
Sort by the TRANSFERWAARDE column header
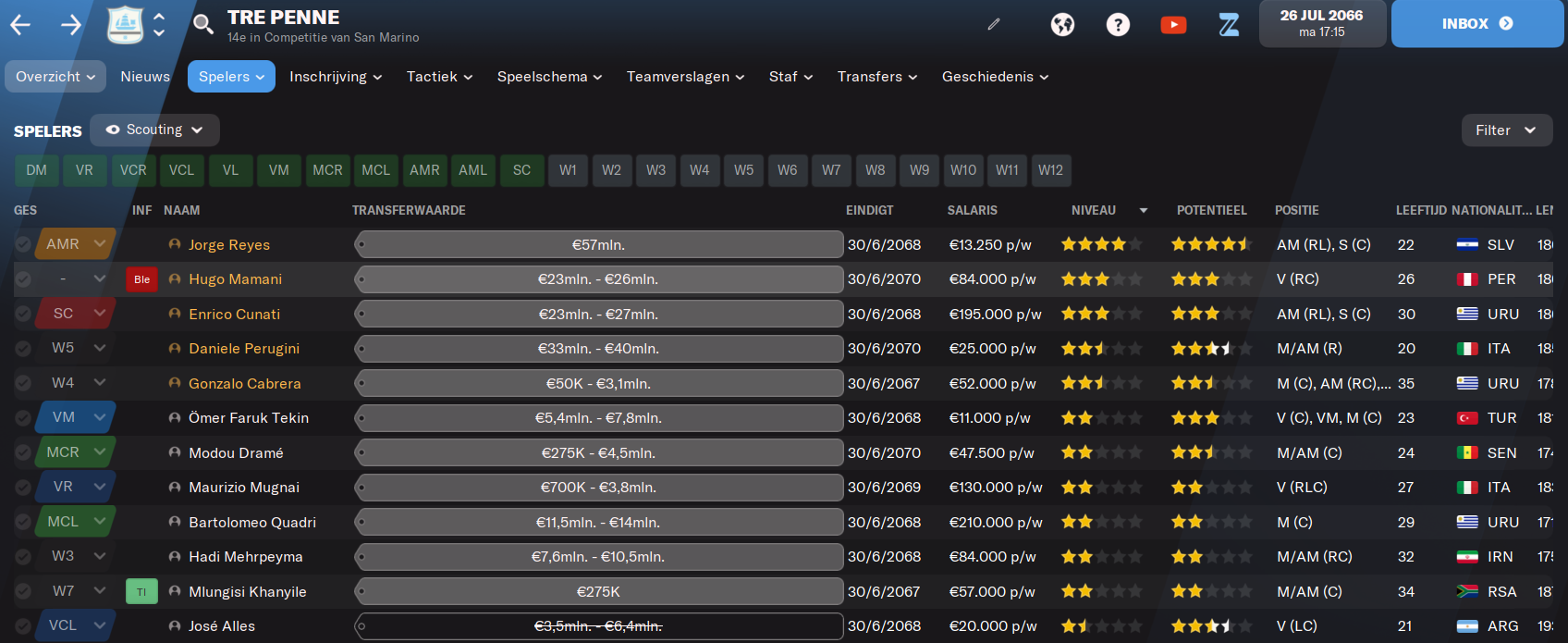409,211
